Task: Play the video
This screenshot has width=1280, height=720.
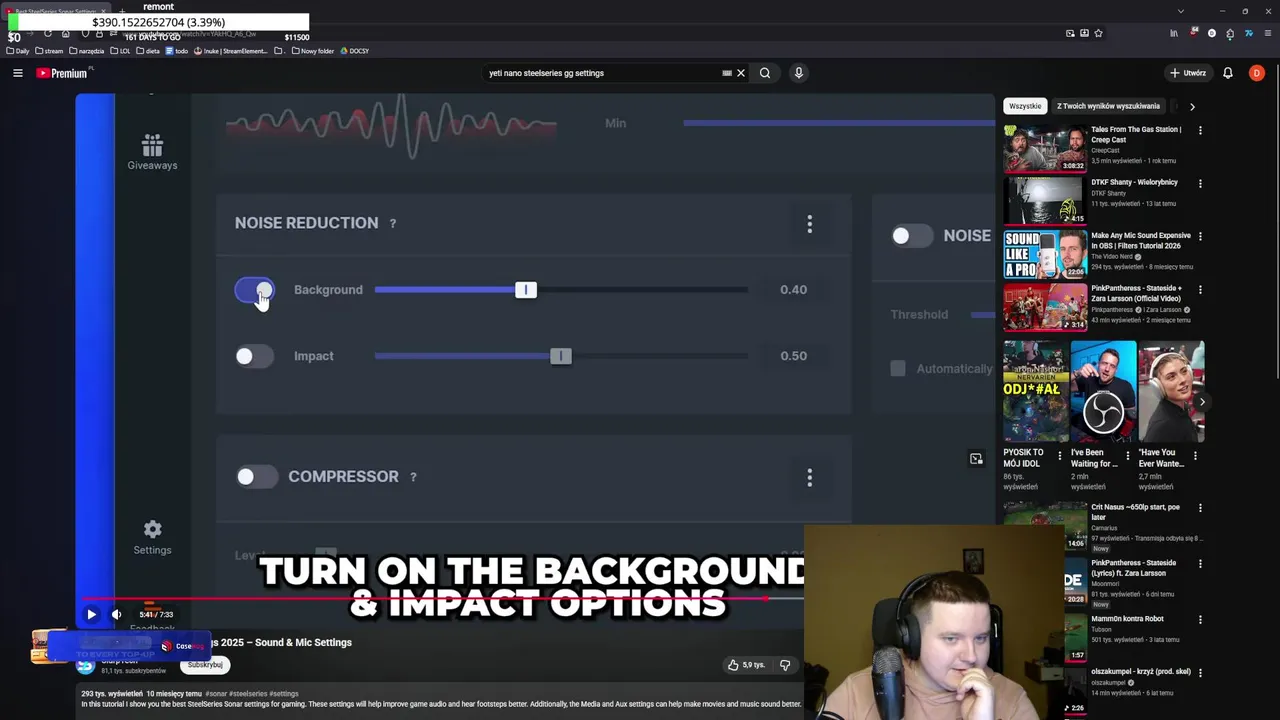Action: (x=91, y=615)
